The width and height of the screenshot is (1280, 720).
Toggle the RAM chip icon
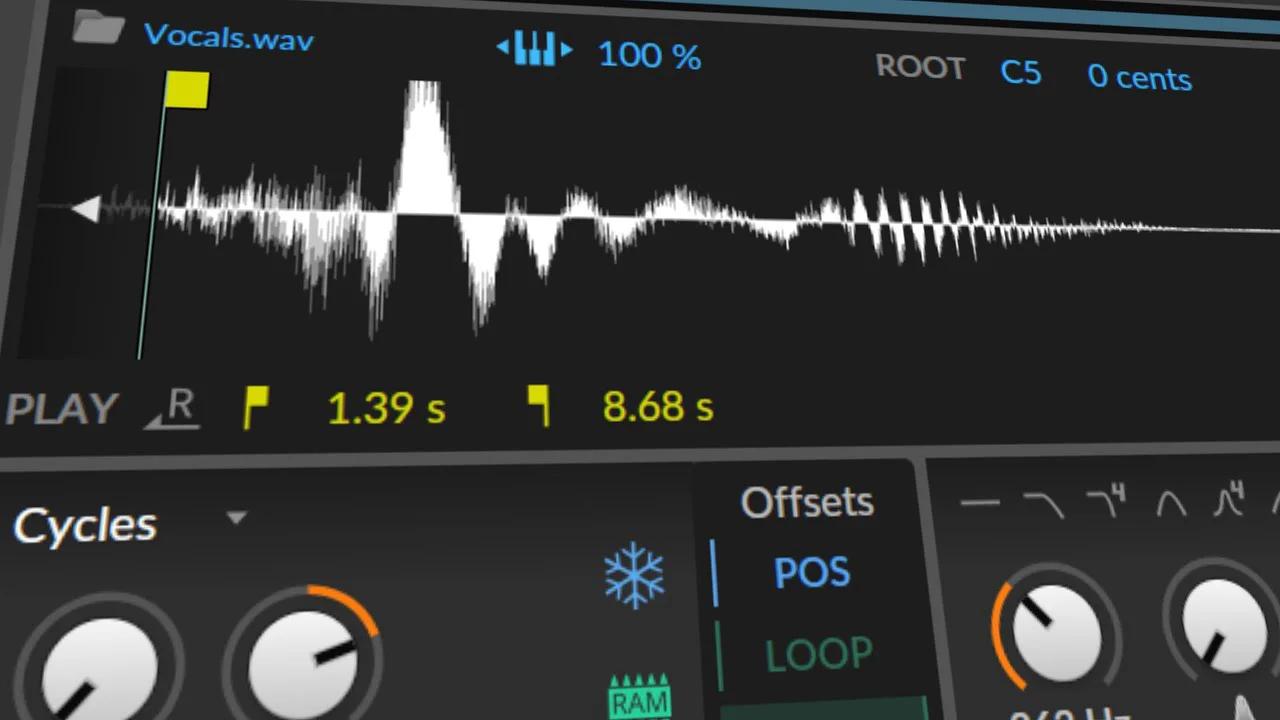640,697
